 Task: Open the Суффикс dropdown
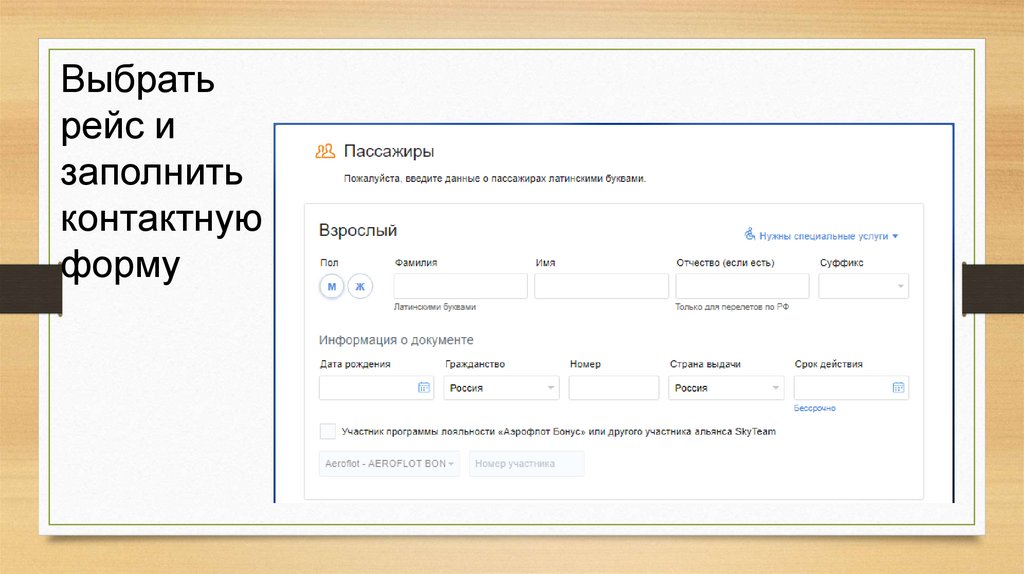tap(863, 286)
